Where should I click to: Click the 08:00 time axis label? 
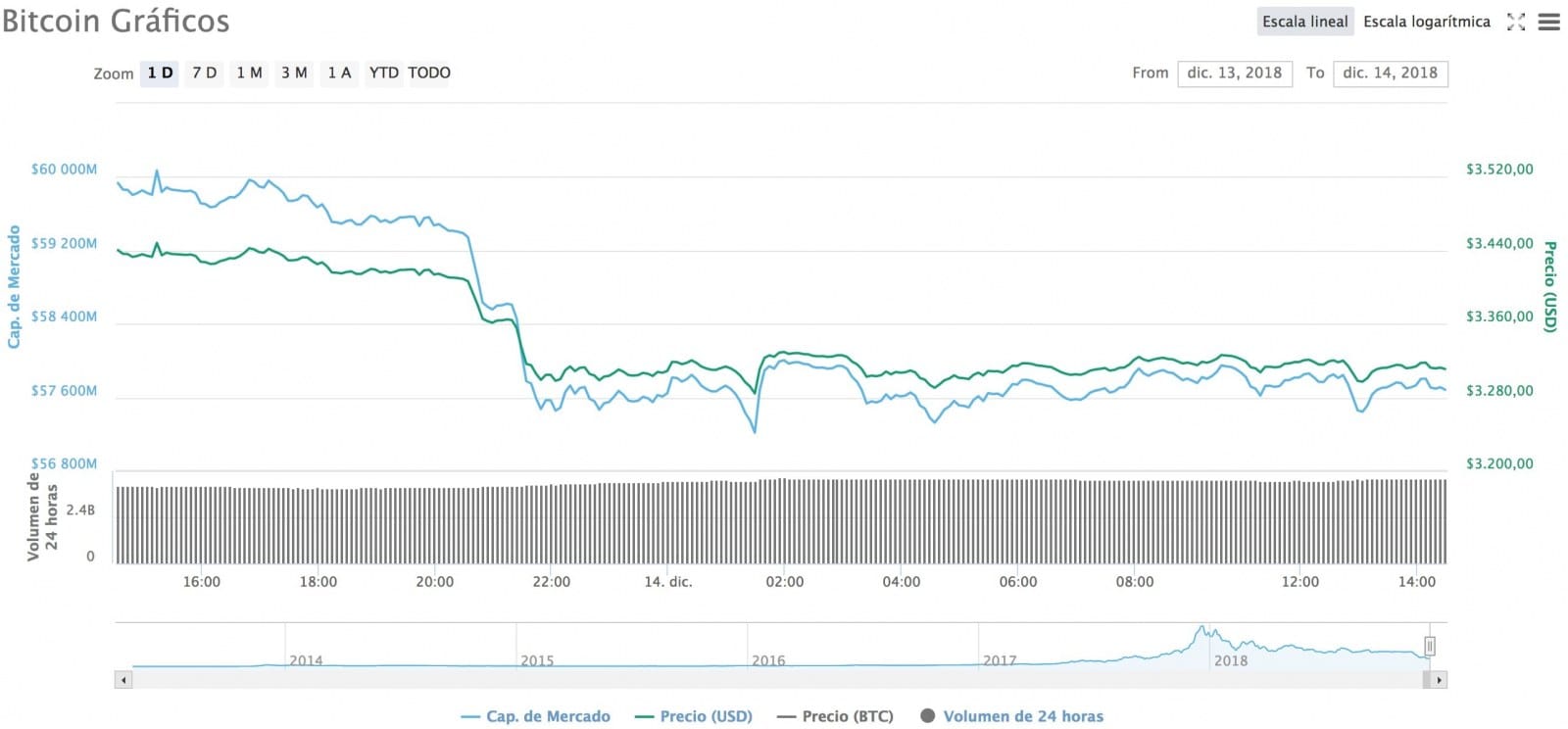(1135, 582)
